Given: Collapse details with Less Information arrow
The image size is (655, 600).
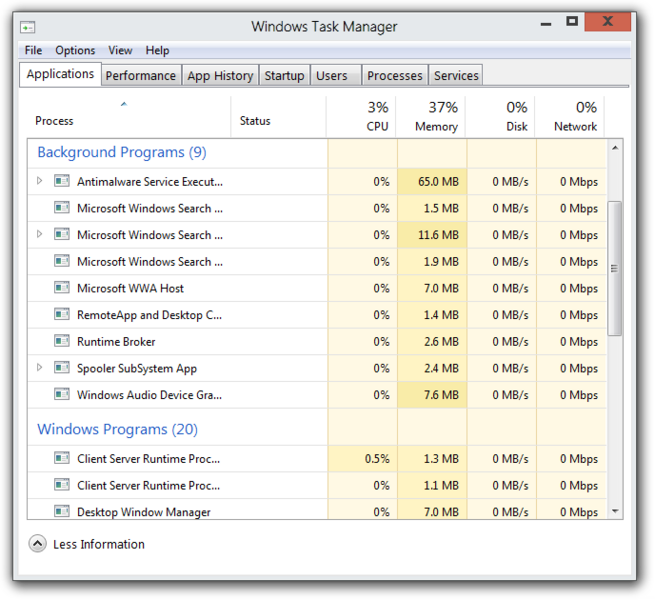Looking at the screenshot, I should [38, 544].
